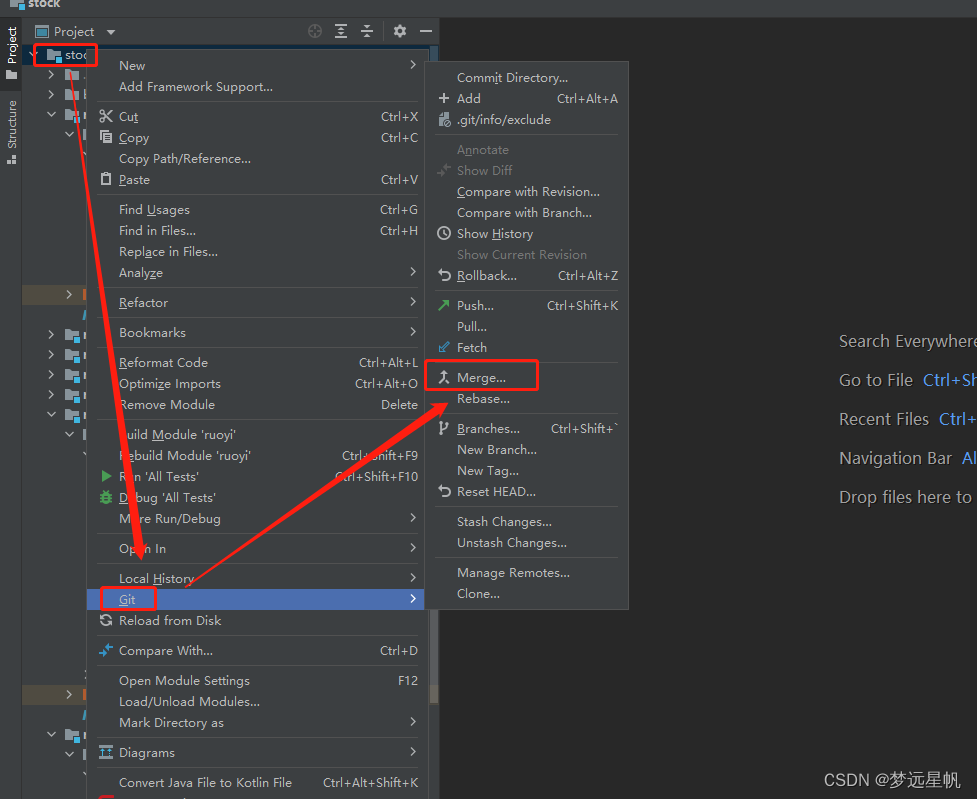Expand the Analyze submenu arrow

tap(413, 272)
